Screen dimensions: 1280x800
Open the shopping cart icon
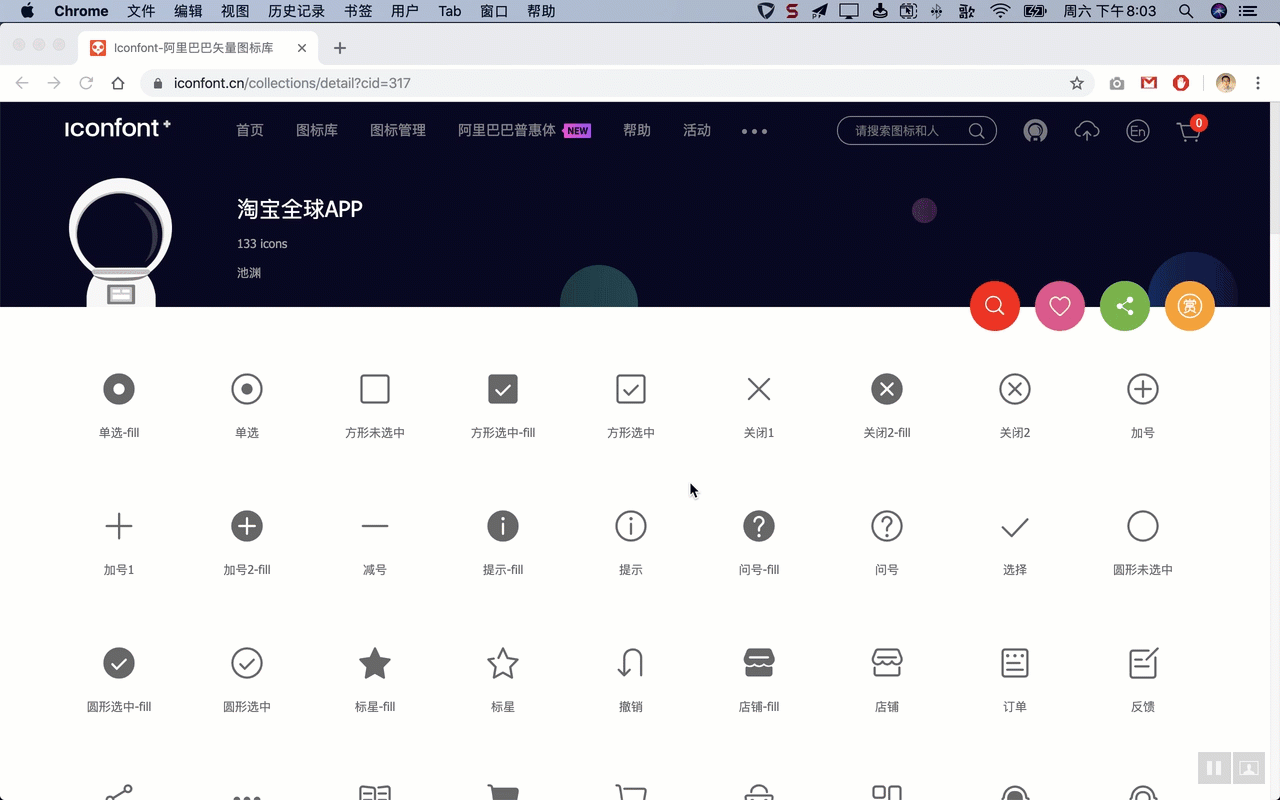pos(1189,131)
